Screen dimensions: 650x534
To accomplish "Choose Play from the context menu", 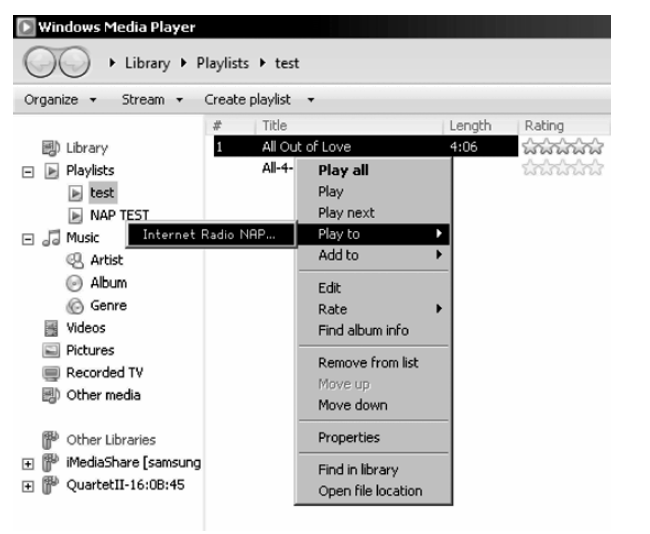I will click(373, 192).
